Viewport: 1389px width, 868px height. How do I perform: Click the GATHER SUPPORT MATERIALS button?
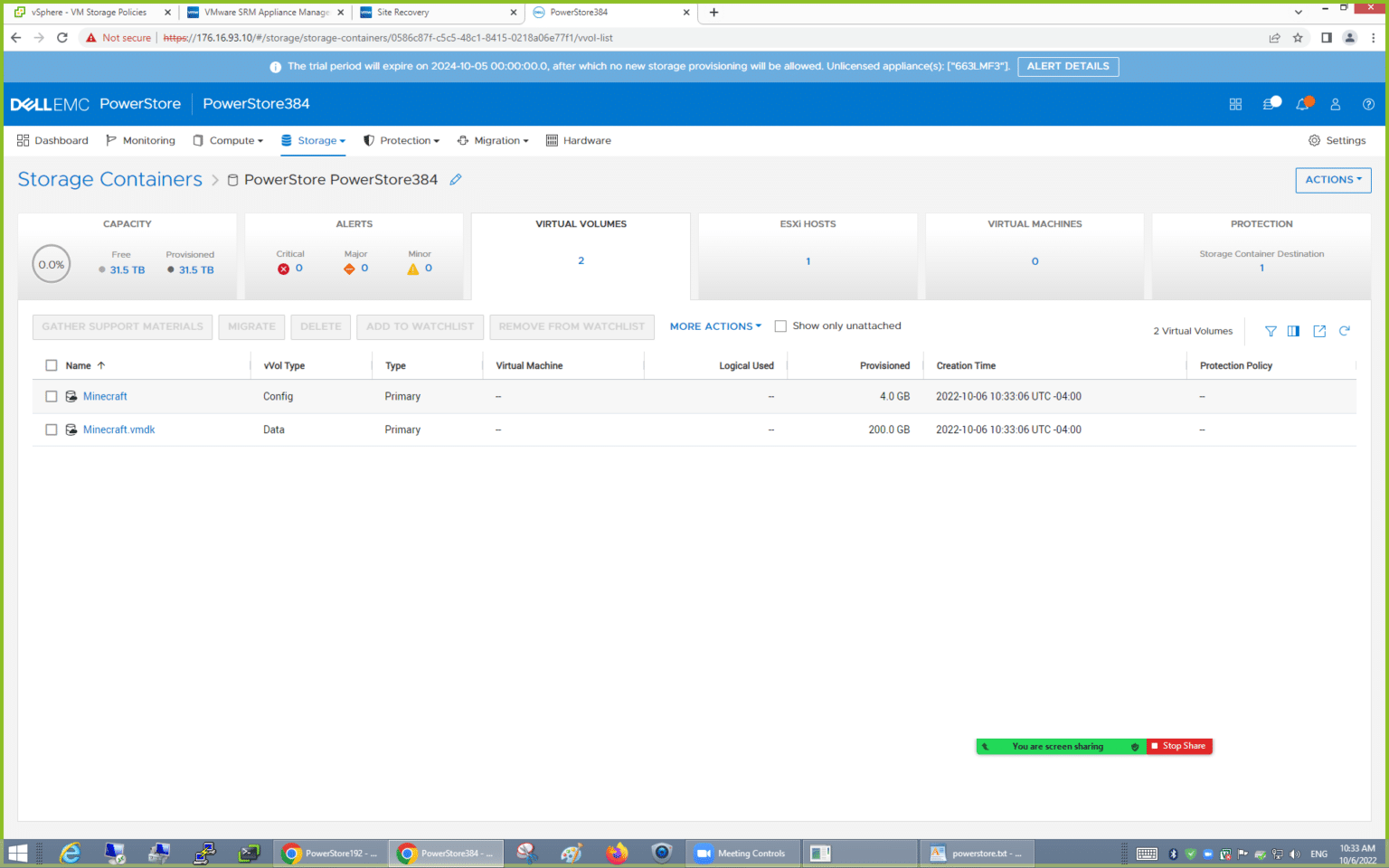click(123, 326)
